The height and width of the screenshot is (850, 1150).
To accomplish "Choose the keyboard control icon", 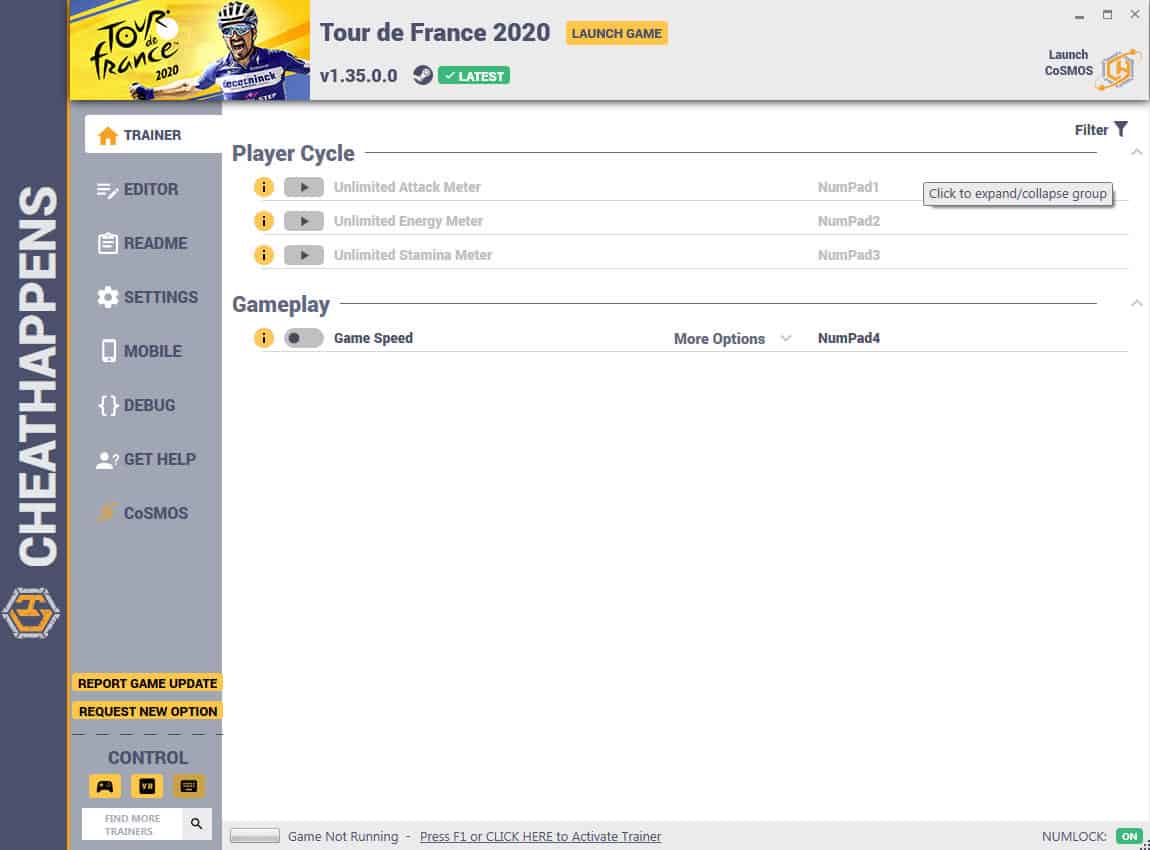I will click(188, 786).
